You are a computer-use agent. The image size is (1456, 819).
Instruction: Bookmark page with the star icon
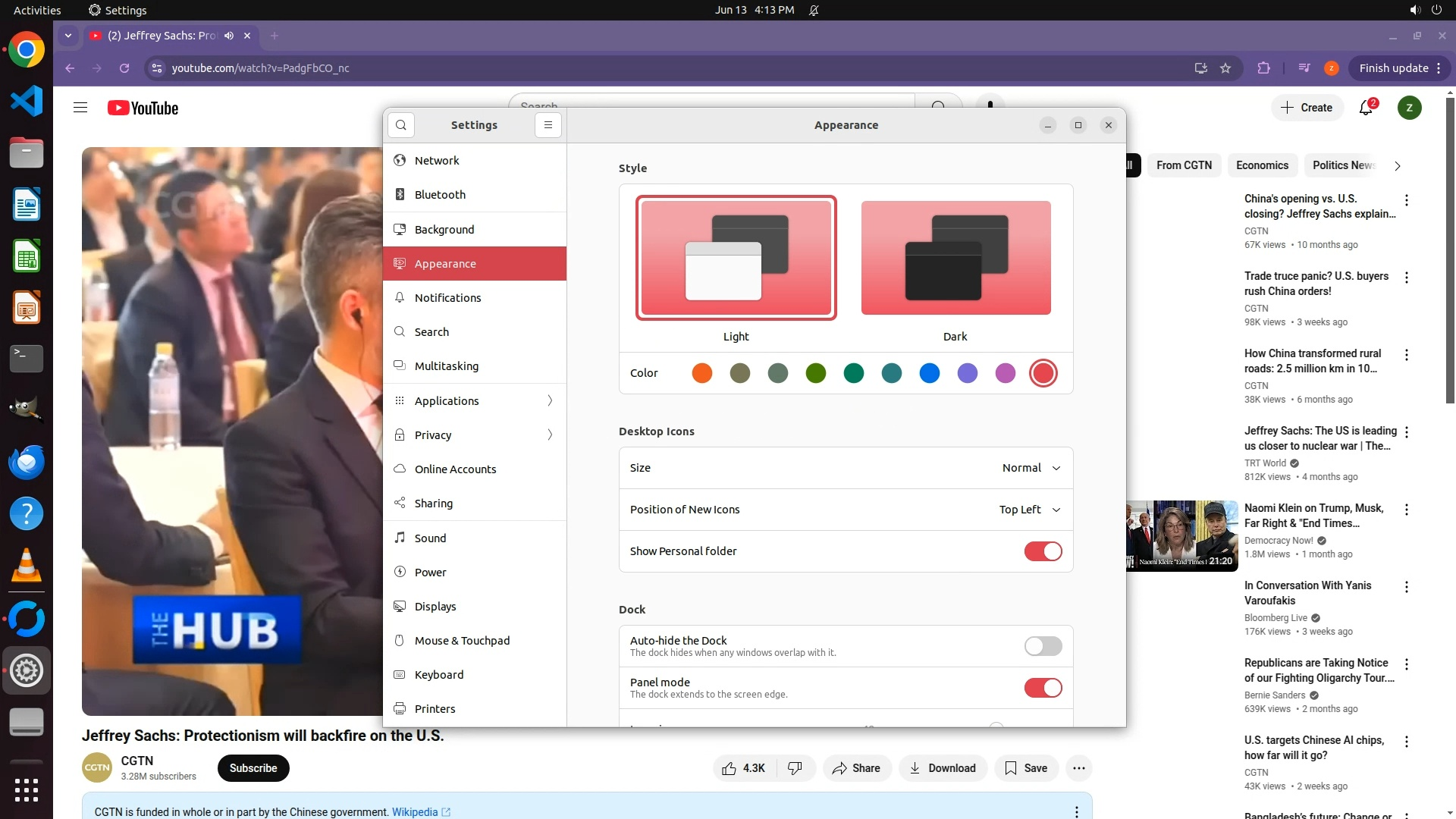coord(1225,68)
